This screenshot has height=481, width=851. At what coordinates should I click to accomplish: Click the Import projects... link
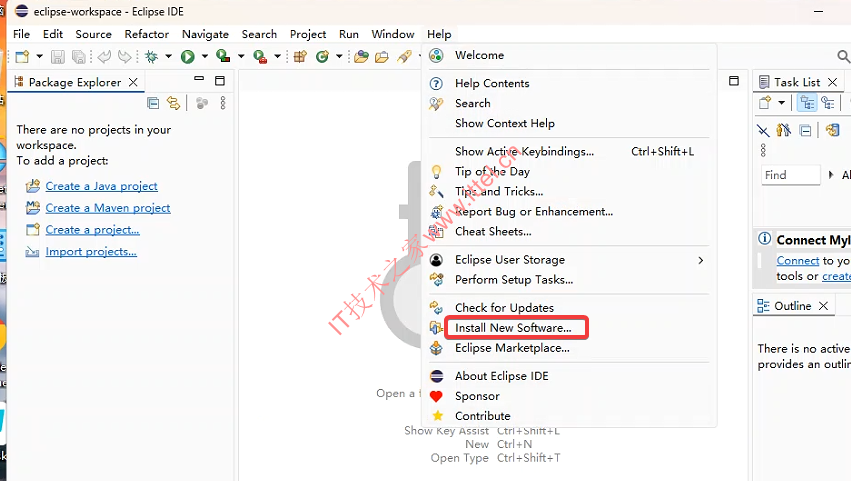click(x=91, y=251)
